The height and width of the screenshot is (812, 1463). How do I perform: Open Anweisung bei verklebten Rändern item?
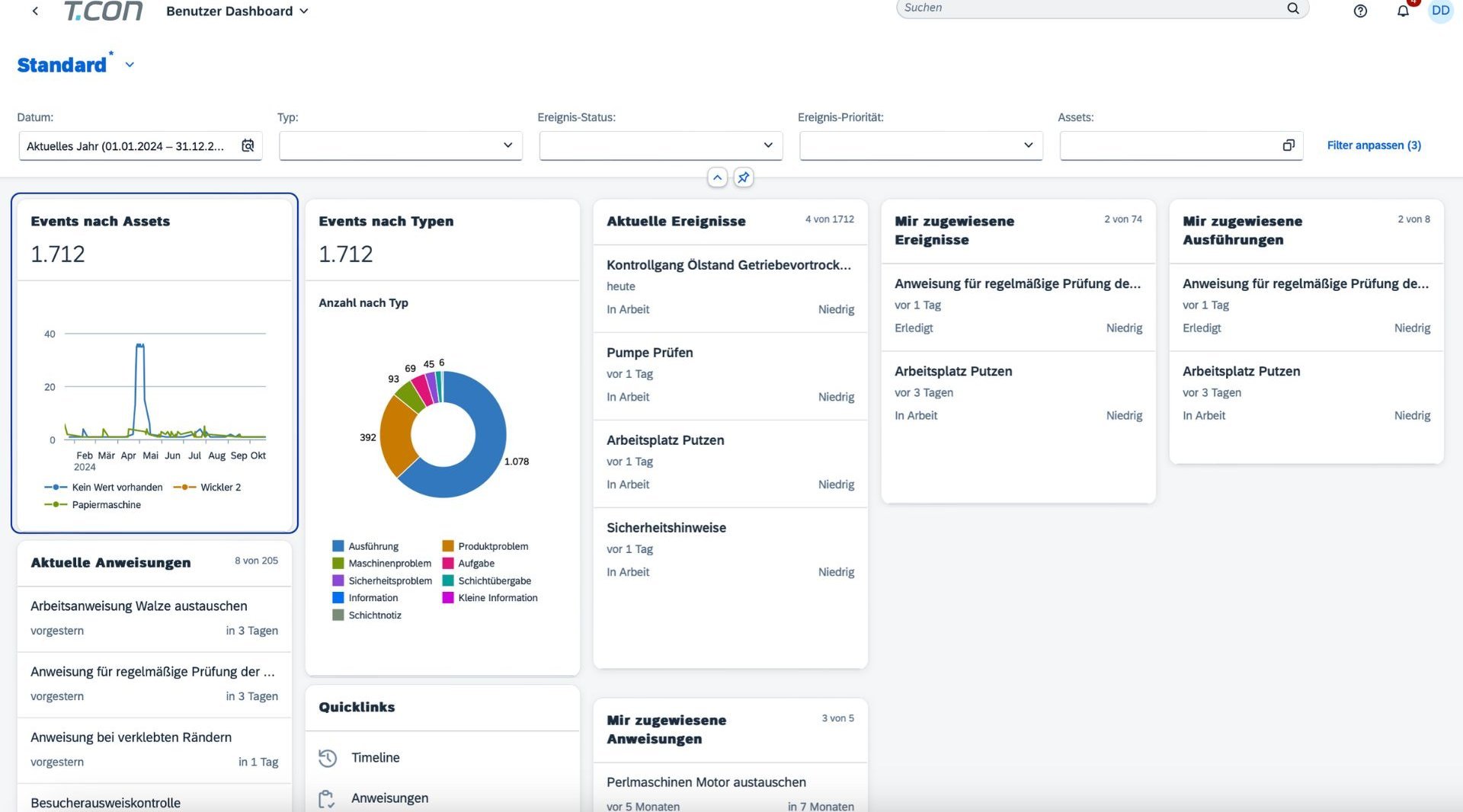155,750
